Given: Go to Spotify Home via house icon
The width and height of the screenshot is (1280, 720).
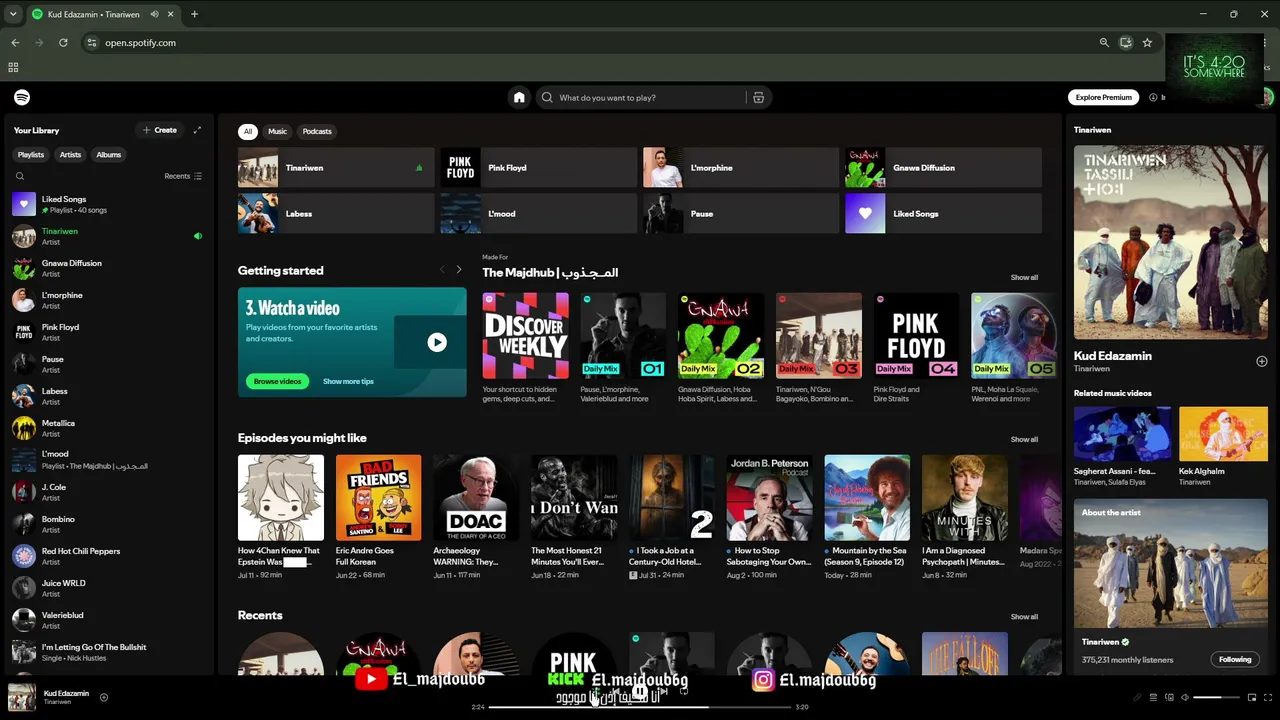Looking at the screenshot, I should [519, 97].
